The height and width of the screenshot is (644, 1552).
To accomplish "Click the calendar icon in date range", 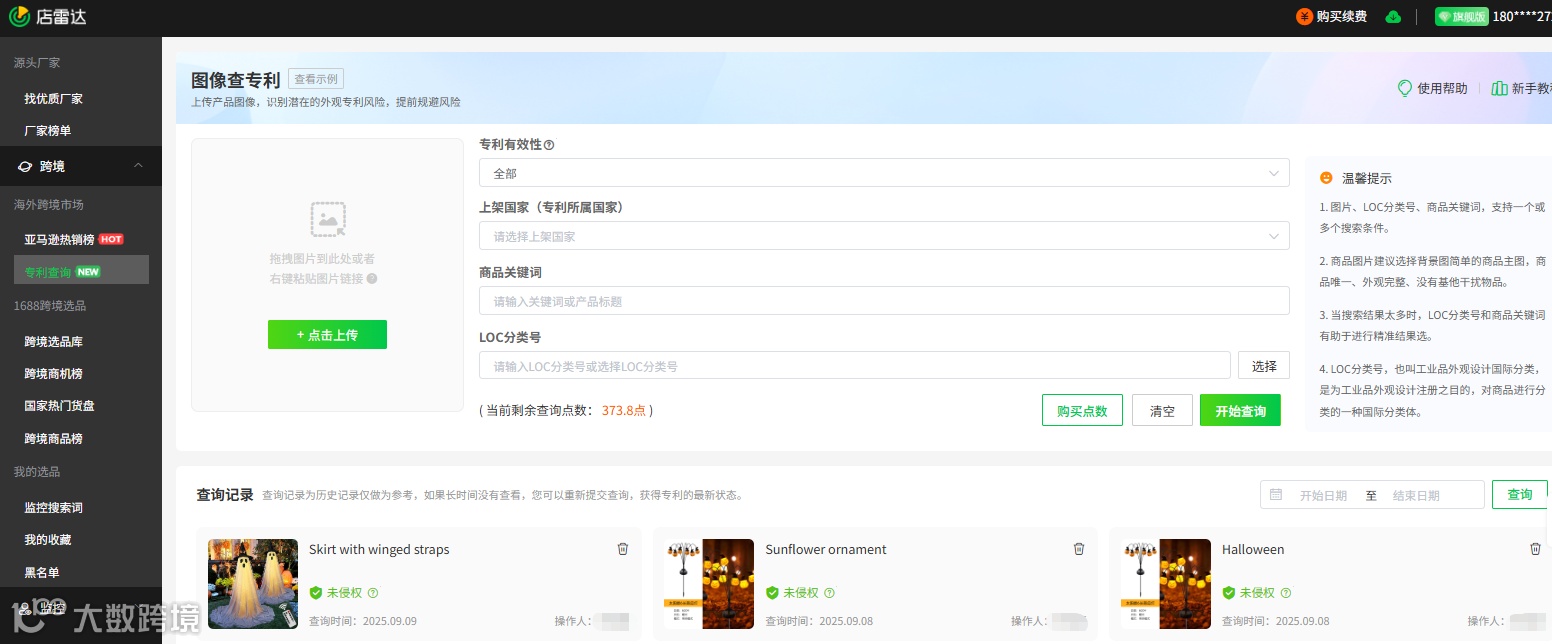I will pos(1276,495).
